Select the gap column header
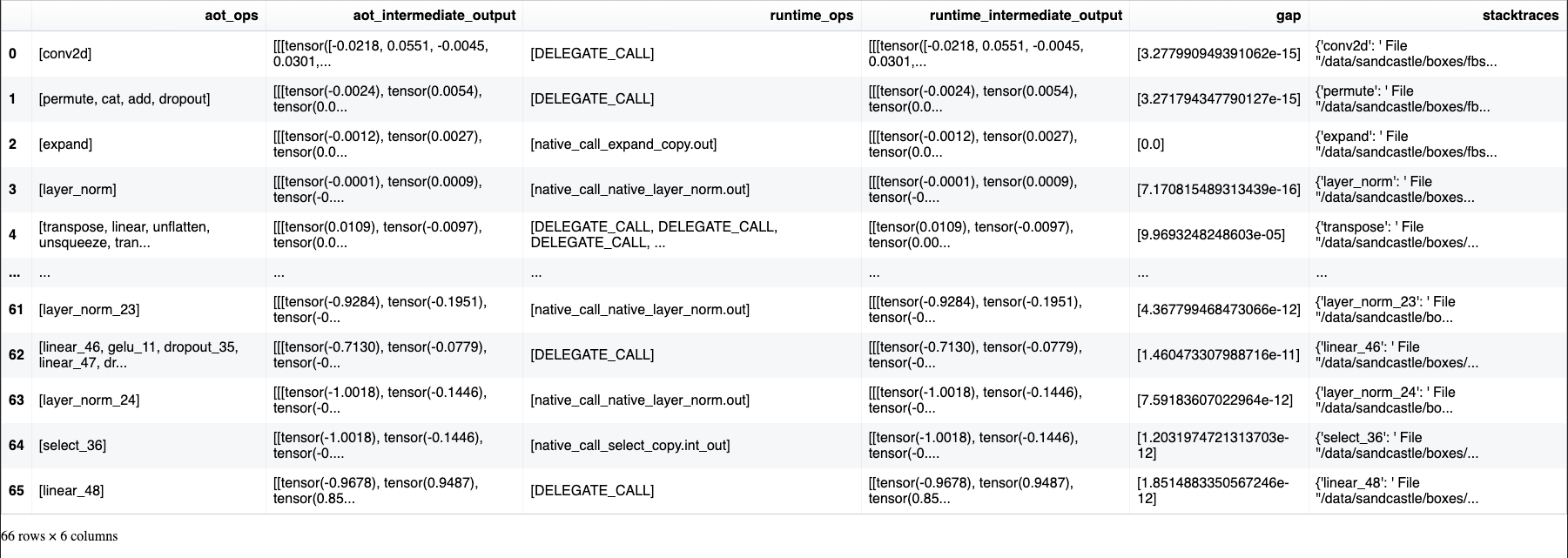 [x=1288, y=16]
